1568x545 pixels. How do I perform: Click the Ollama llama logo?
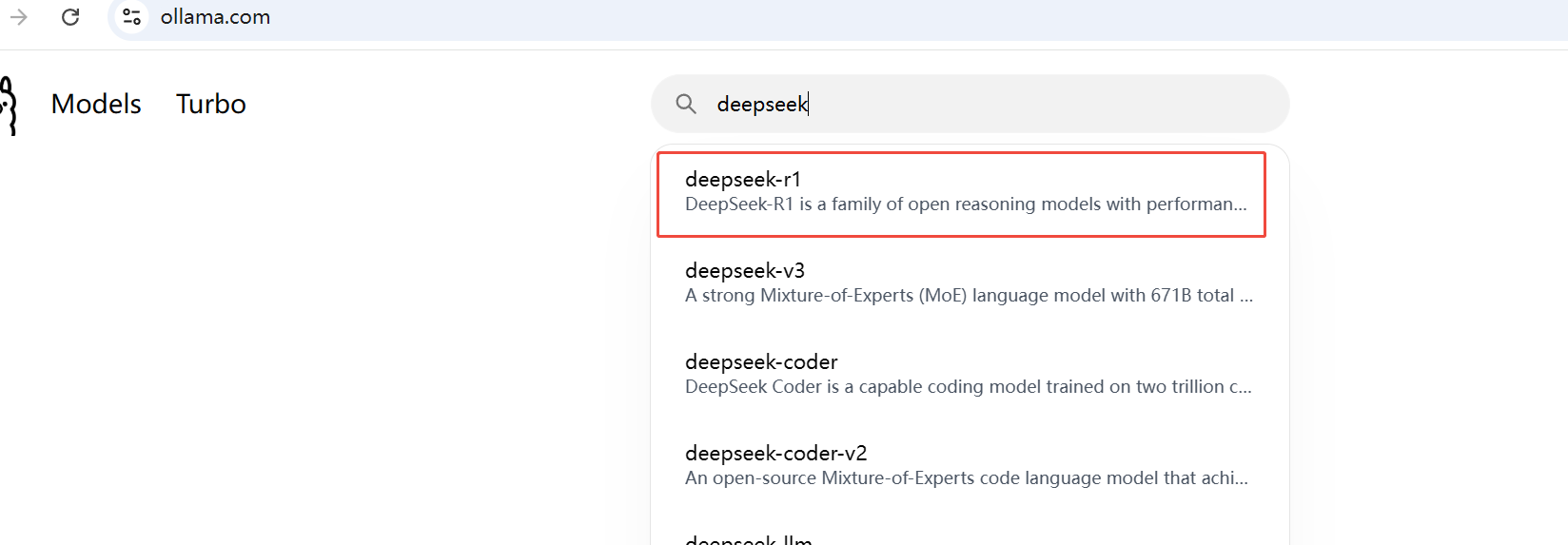pos(9,106)
